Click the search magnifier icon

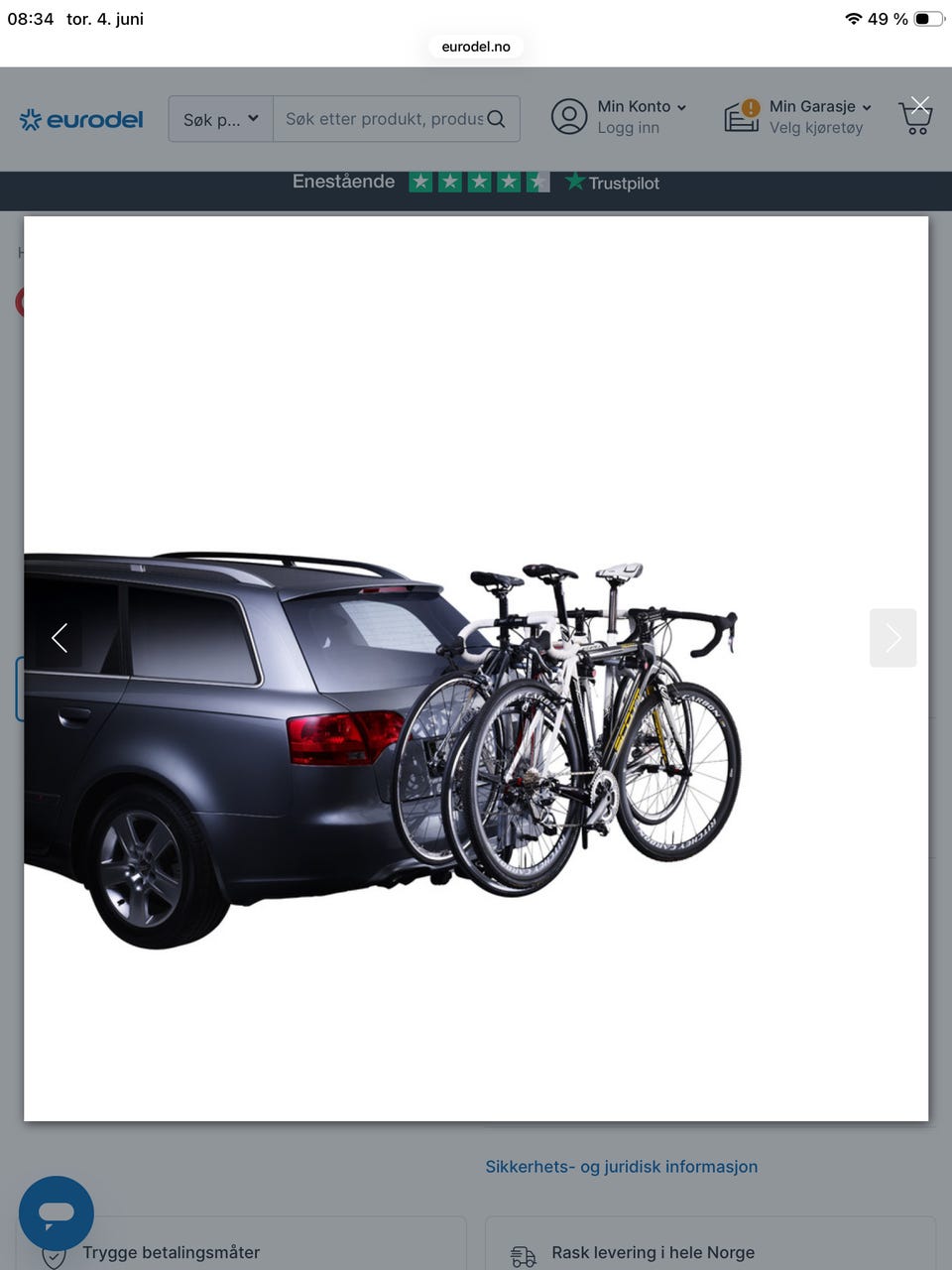coord(497,119)
